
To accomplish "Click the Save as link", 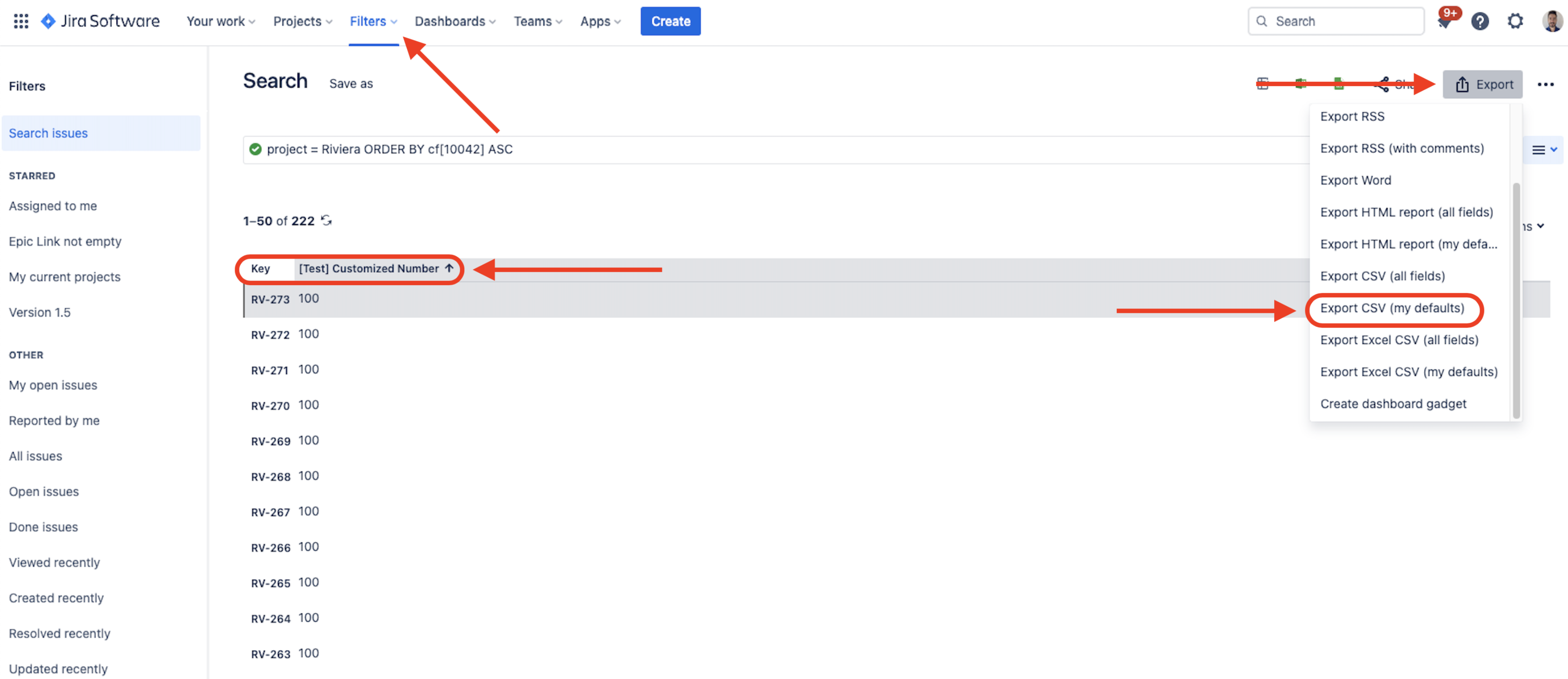I will point(351,84).
